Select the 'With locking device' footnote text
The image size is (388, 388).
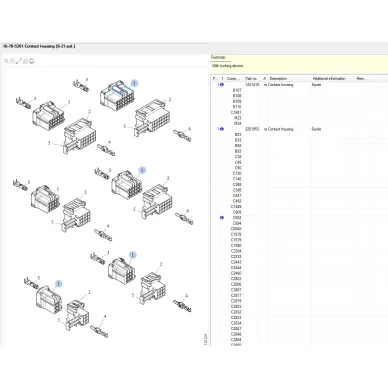227,66
